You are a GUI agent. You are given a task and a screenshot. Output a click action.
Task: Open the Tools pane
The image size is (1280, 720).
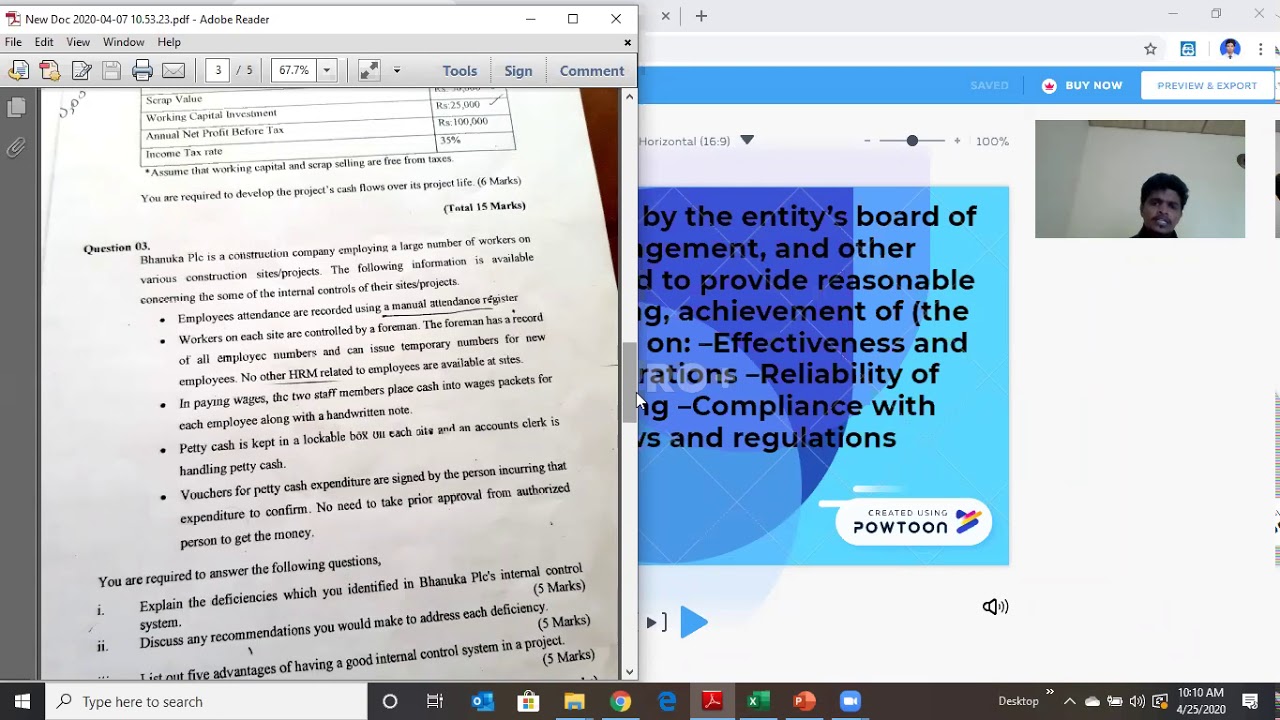(x=460, y=70)
